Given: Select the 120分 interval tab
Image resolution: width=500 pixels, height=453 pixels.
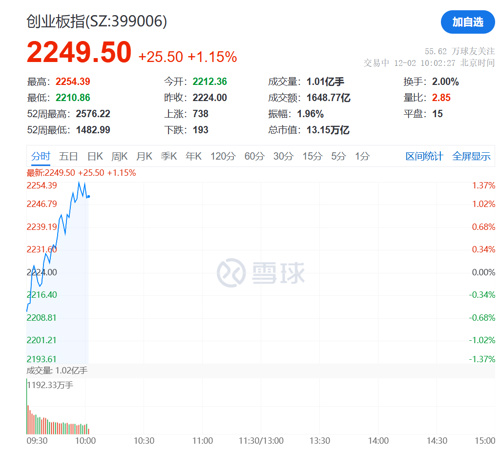Looking at the screenshot, I should pos(223,156).
